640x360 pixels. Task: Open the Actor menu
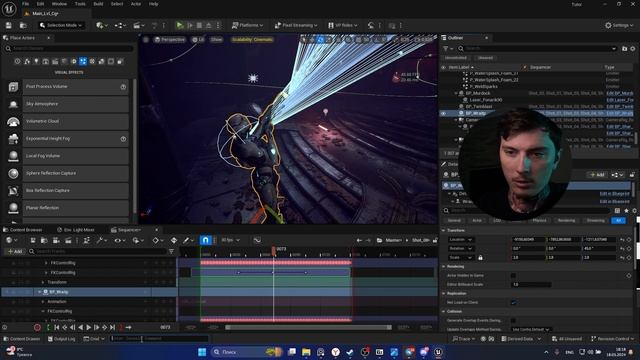click(x=136, y=4)
